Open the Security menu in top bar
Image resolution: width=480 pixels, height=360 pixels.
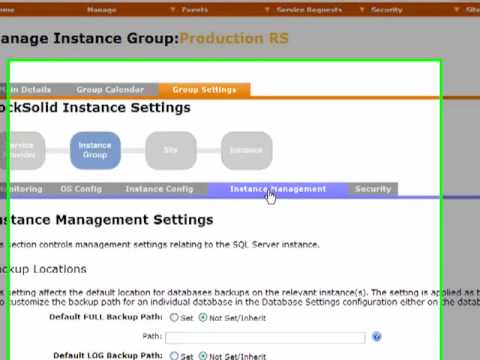click(387, 10)
